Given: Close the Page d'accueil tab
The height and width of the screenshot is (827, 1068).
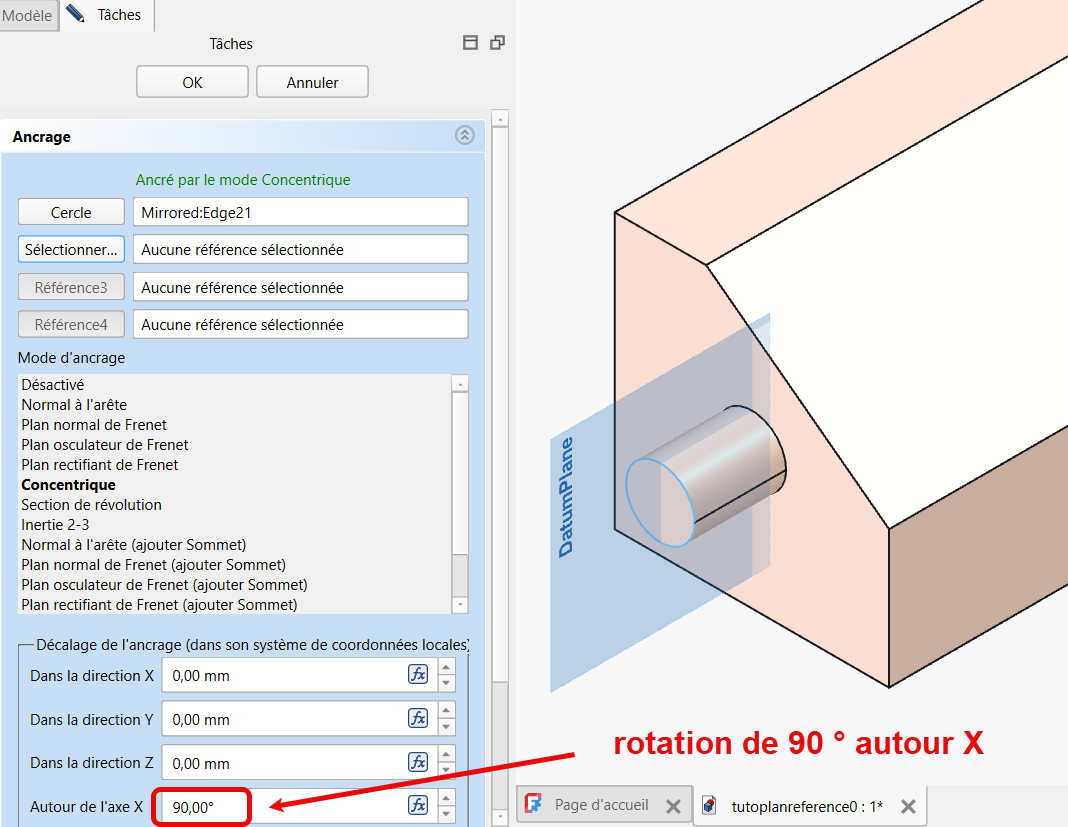Looking at the screenshot, I should (x=673, y=806).
